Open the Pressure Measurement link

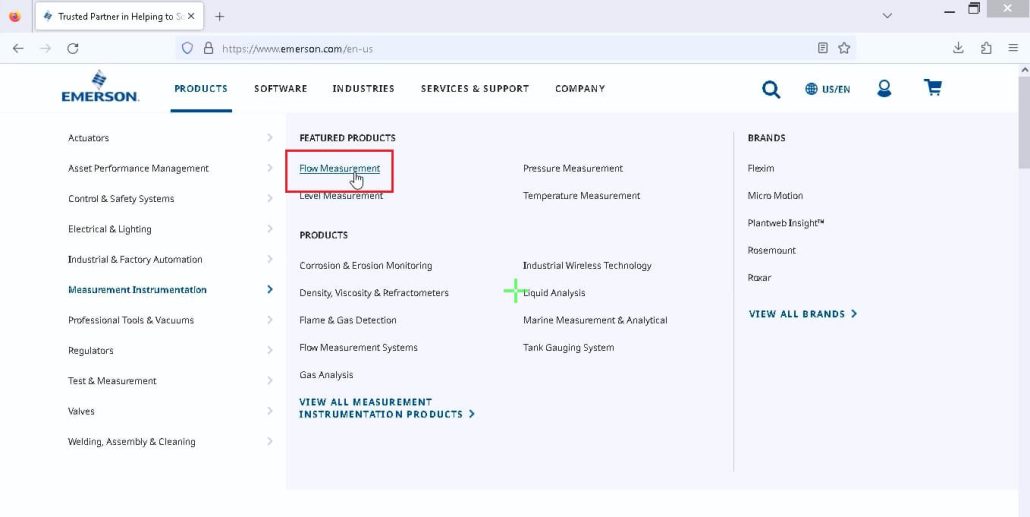click(x=573, y=168)
